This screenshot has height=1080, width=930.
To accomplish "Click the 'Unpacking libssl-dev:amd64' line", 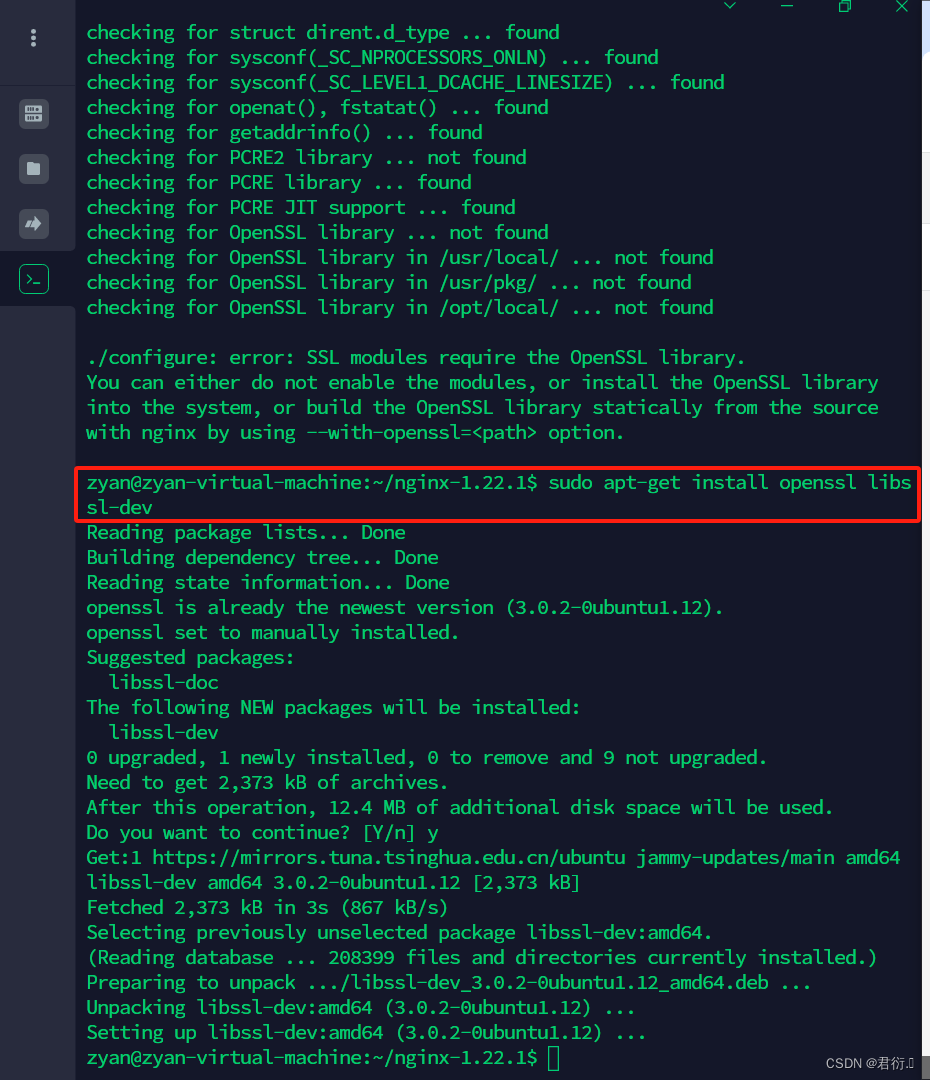I will 360,1008.
